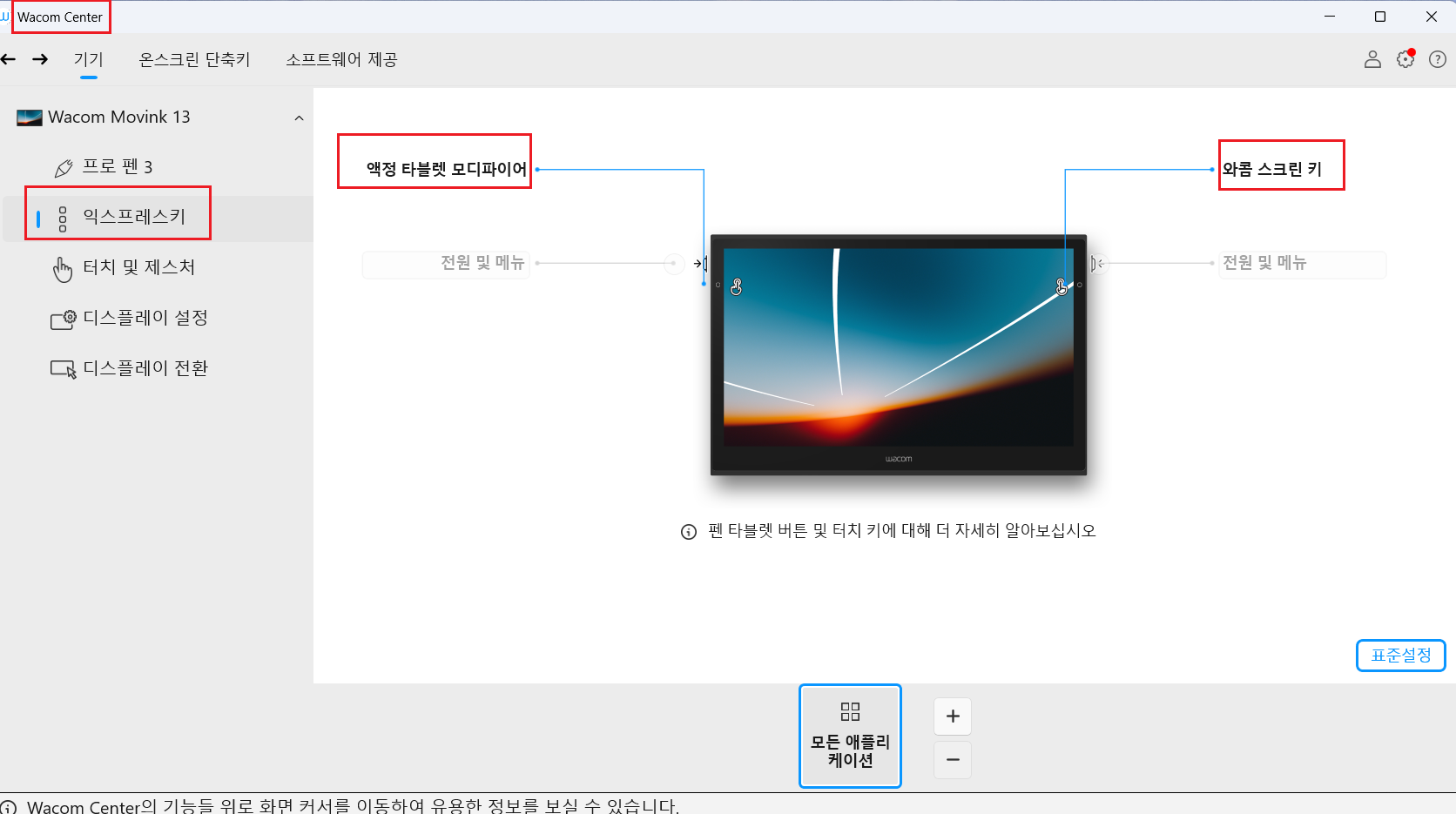Open the 소프트웨어 제공 tab
This screenshot has height=814, width=1456.
point(341,59)
